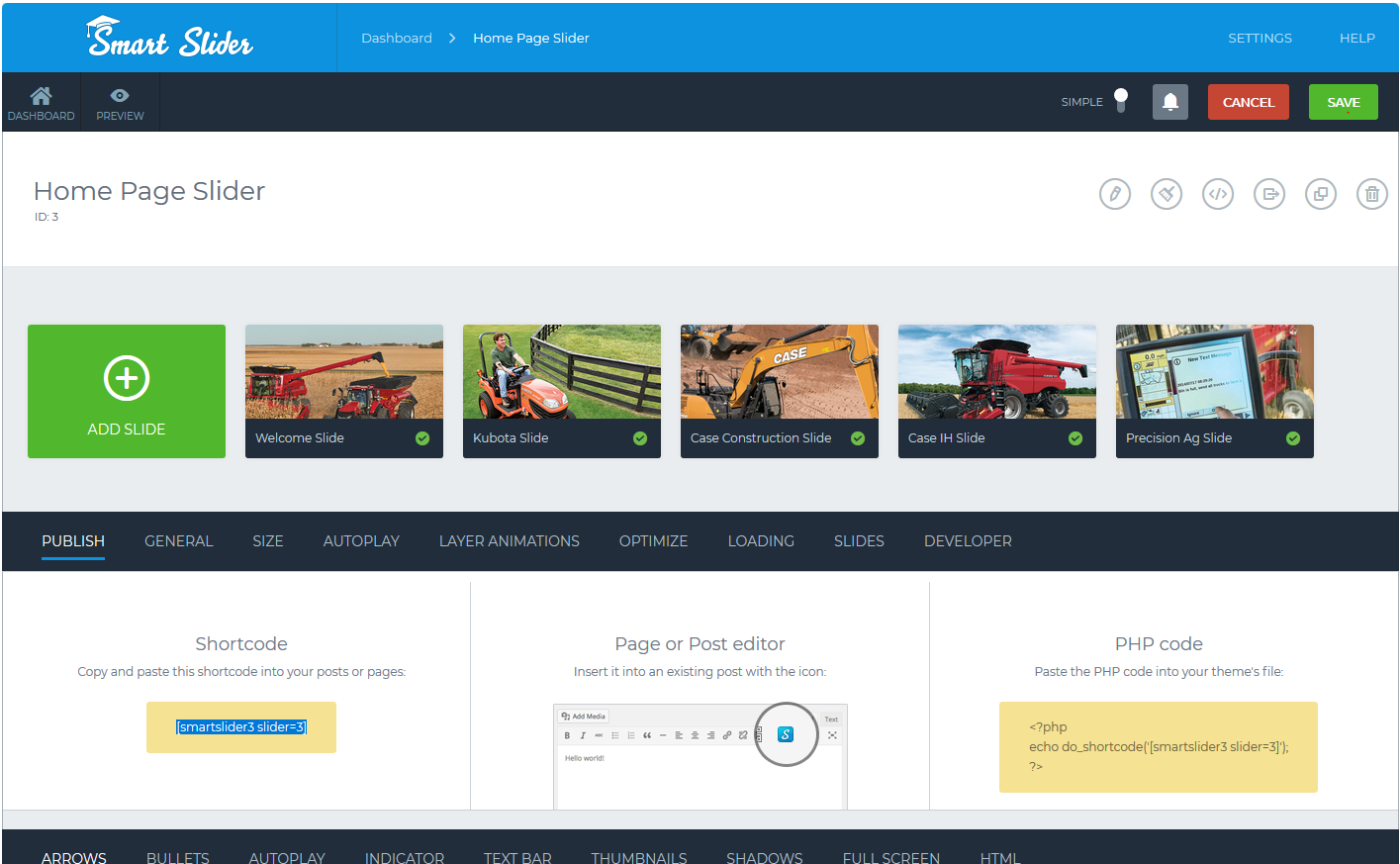Open the LOADING tab
The image size is (1400, 864).
(761, 541)
